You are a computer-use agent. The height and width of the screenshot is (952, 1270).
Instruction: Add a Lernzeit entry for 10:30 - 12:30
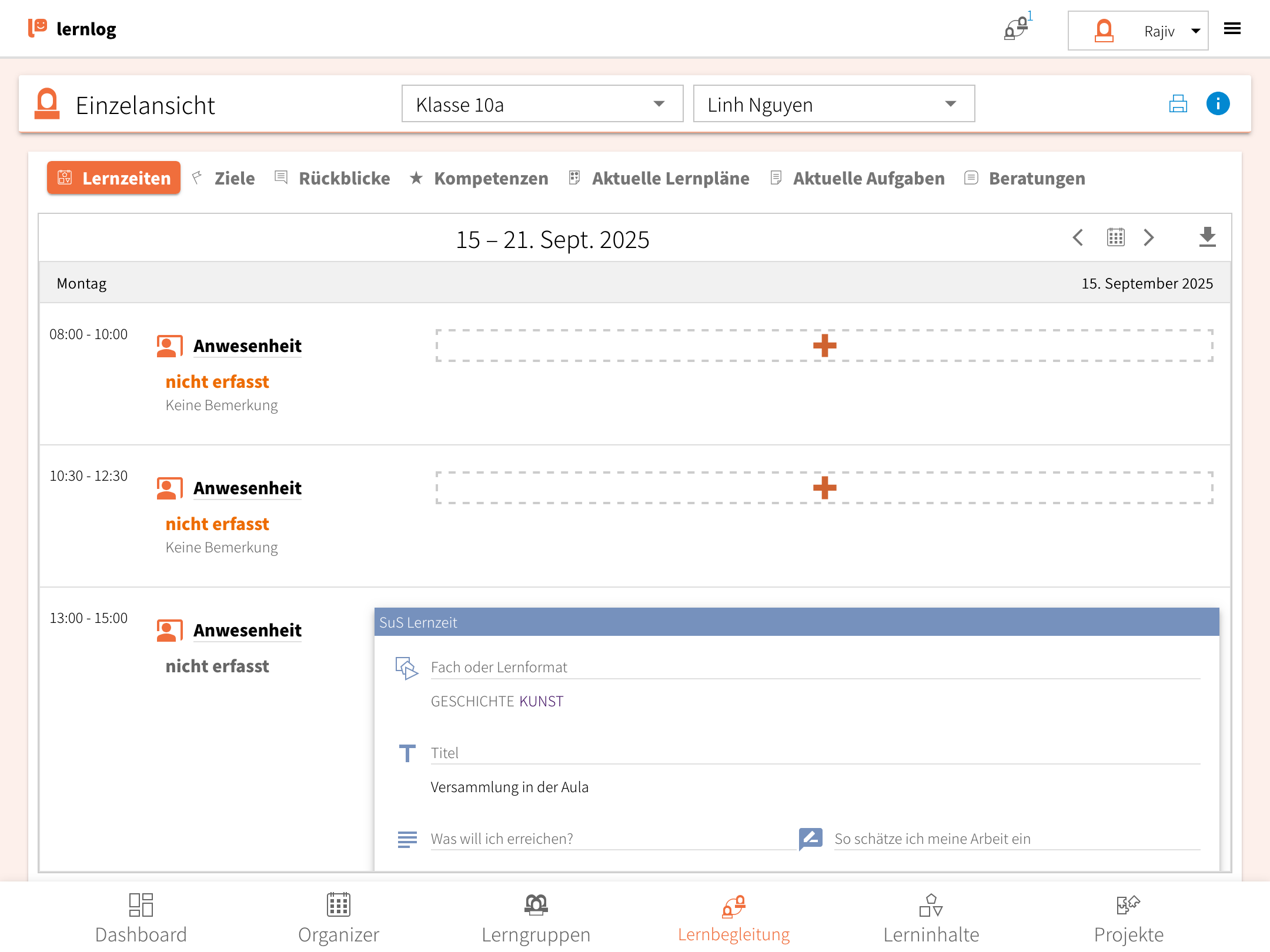(x=824, y=488)
